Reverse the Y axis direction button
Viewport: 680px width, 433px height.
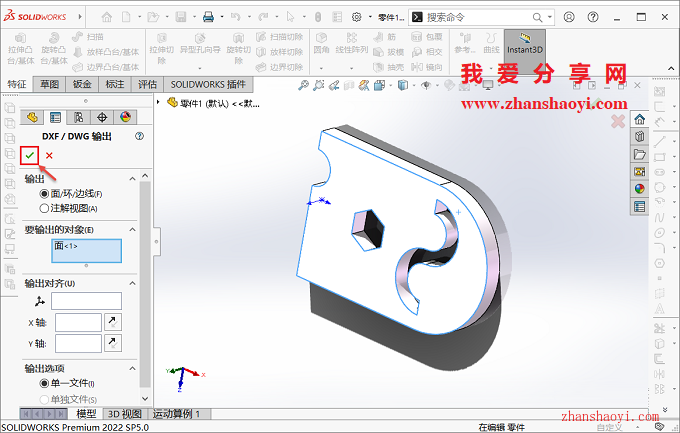[113, 343]
